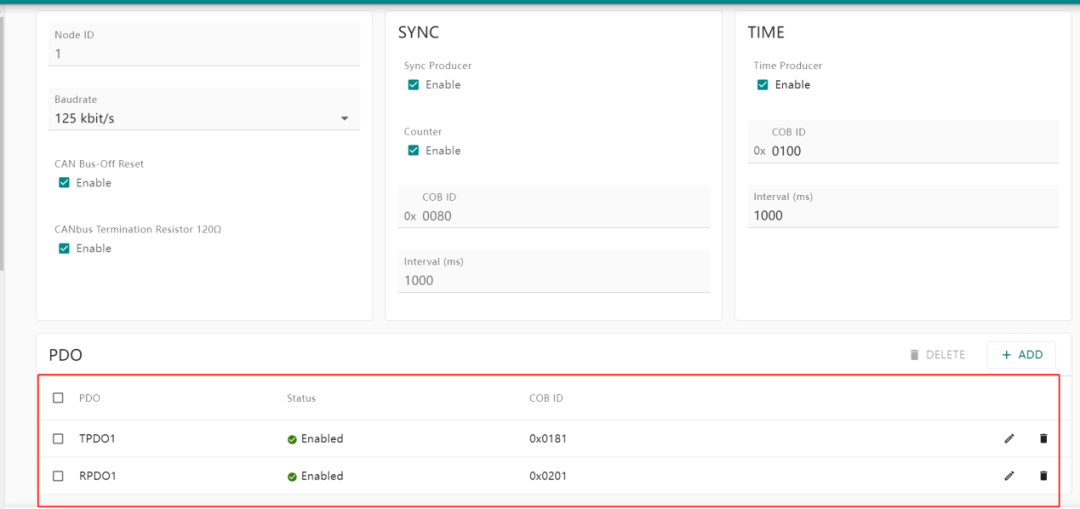Screen dimensions: 1080x509
Task: Click the TPDO1 name text
Action: coord(97,438)
